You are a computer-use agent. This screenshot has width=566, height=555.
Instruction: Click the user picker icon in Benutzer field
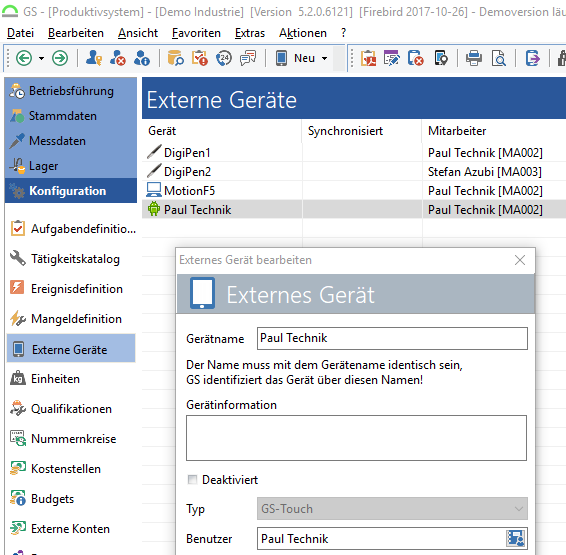pos(516,538)
